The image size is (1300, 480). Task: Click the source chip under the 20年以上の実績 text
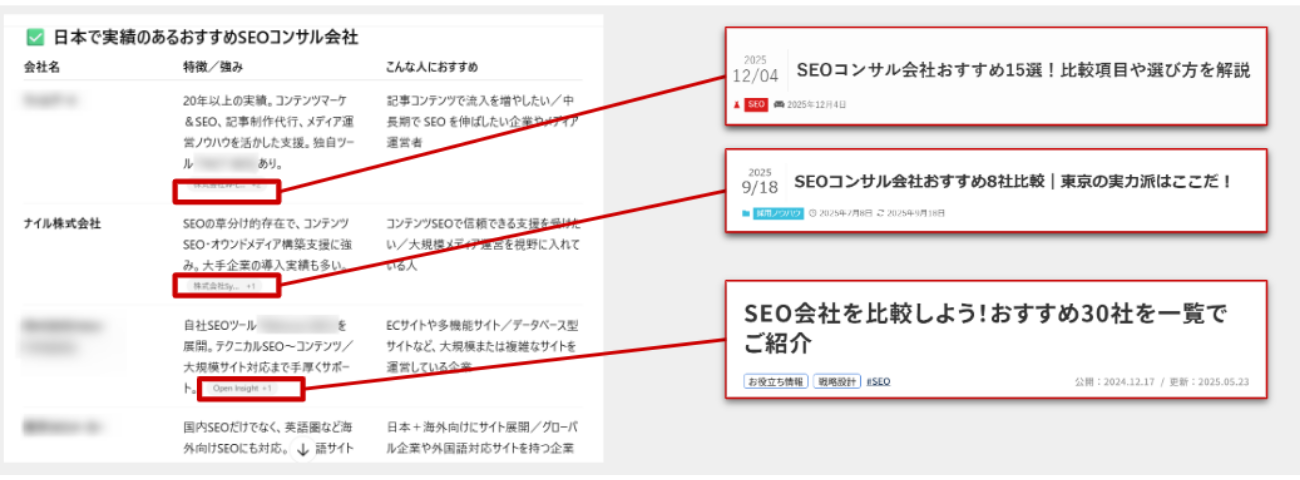coord(228,184)
